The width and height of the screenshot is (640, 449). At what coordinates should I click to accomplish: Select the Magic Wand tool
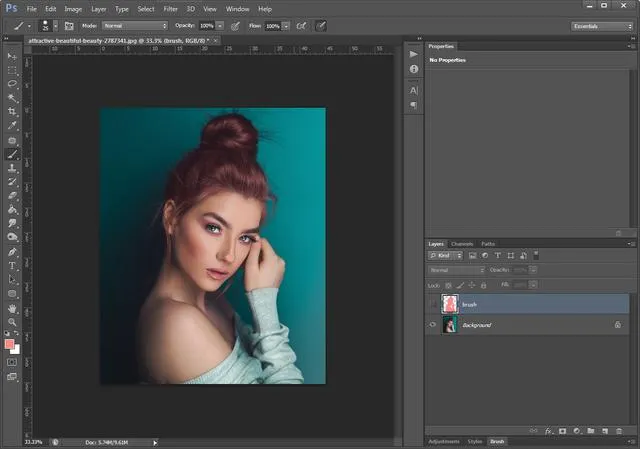click(x=12, y=98)
